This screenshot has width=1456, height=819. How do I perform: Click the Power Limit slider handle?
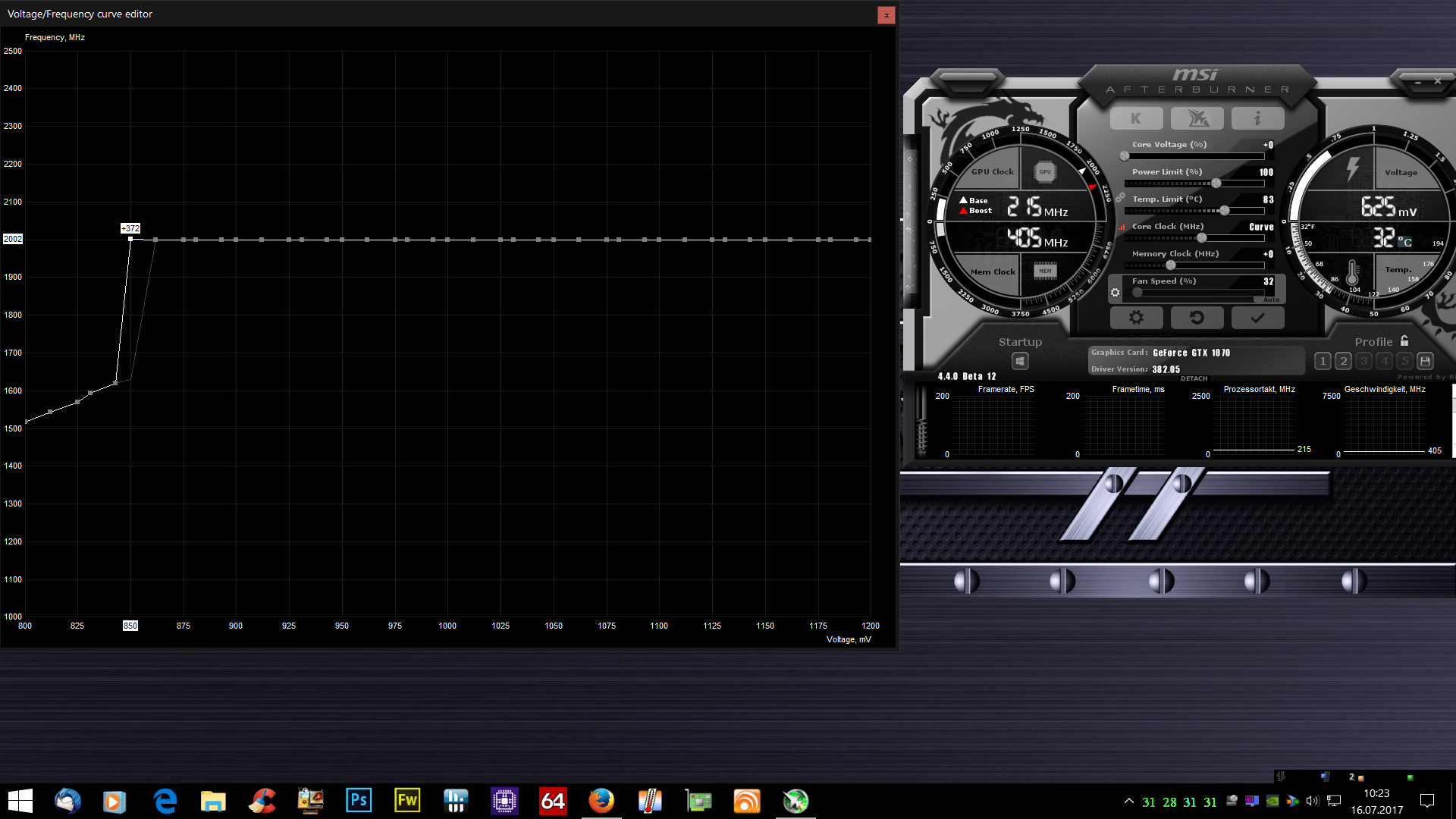tap(1216, 184)
